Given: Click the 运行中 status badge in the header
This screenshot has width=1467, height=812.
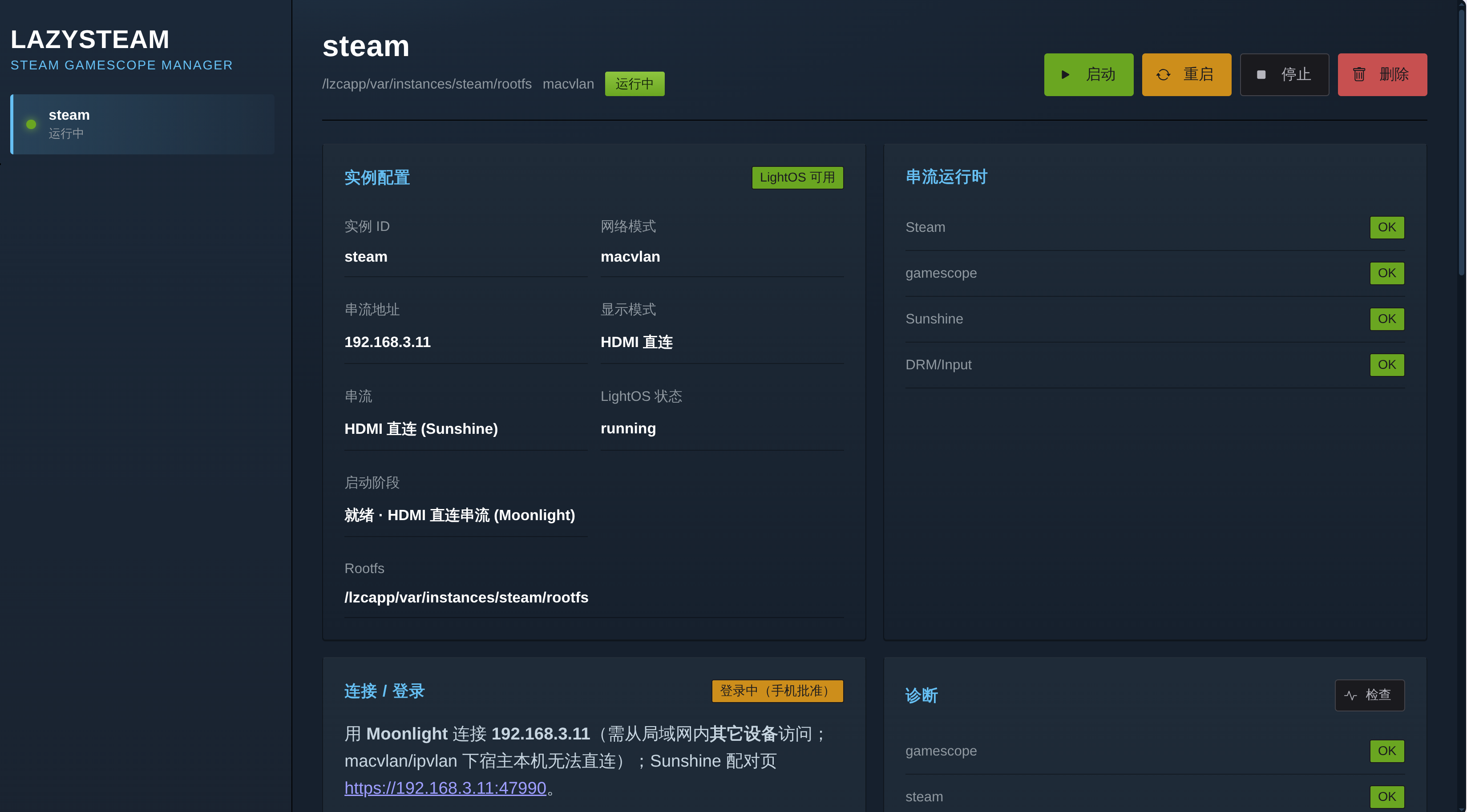Looking at the screenshot, I should tap(634, 84).
